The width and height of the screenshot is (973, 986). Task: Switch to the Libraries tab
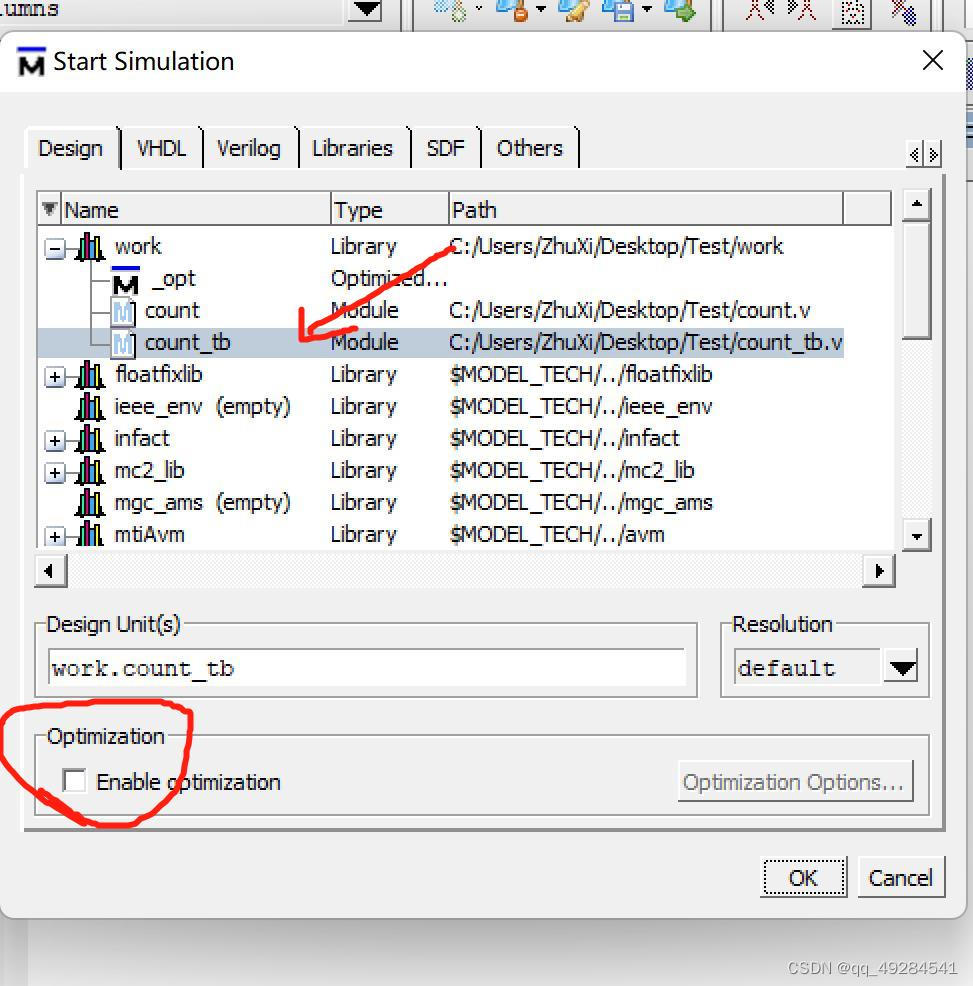coord(352,148)
